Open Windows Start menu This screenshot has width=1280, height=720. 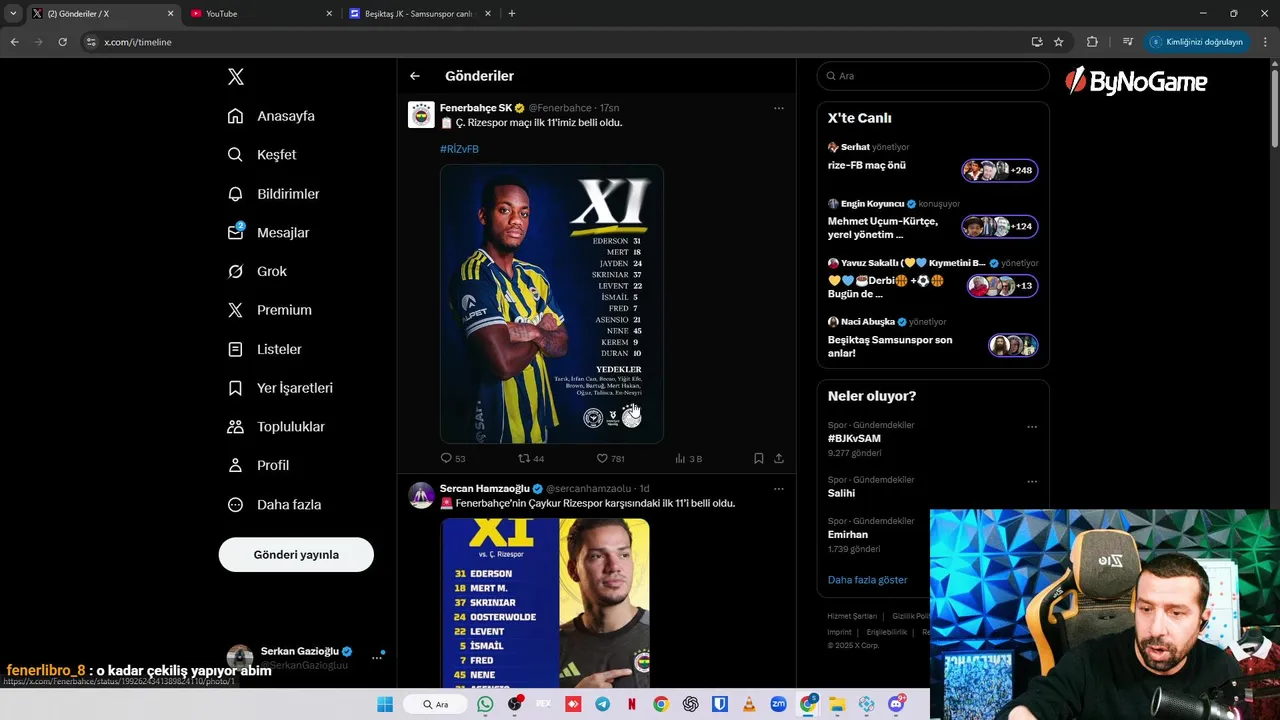[x=385, y=704]
